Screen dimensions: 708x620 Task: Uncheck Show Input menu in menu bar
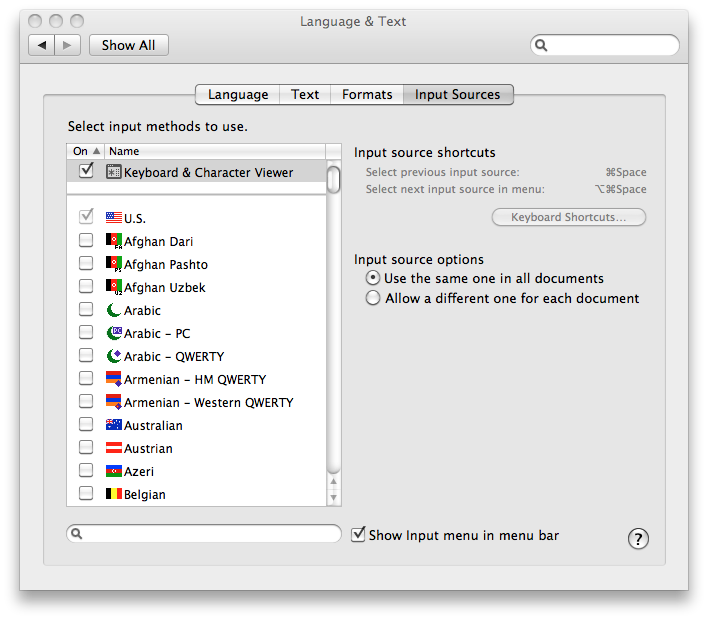359,535
